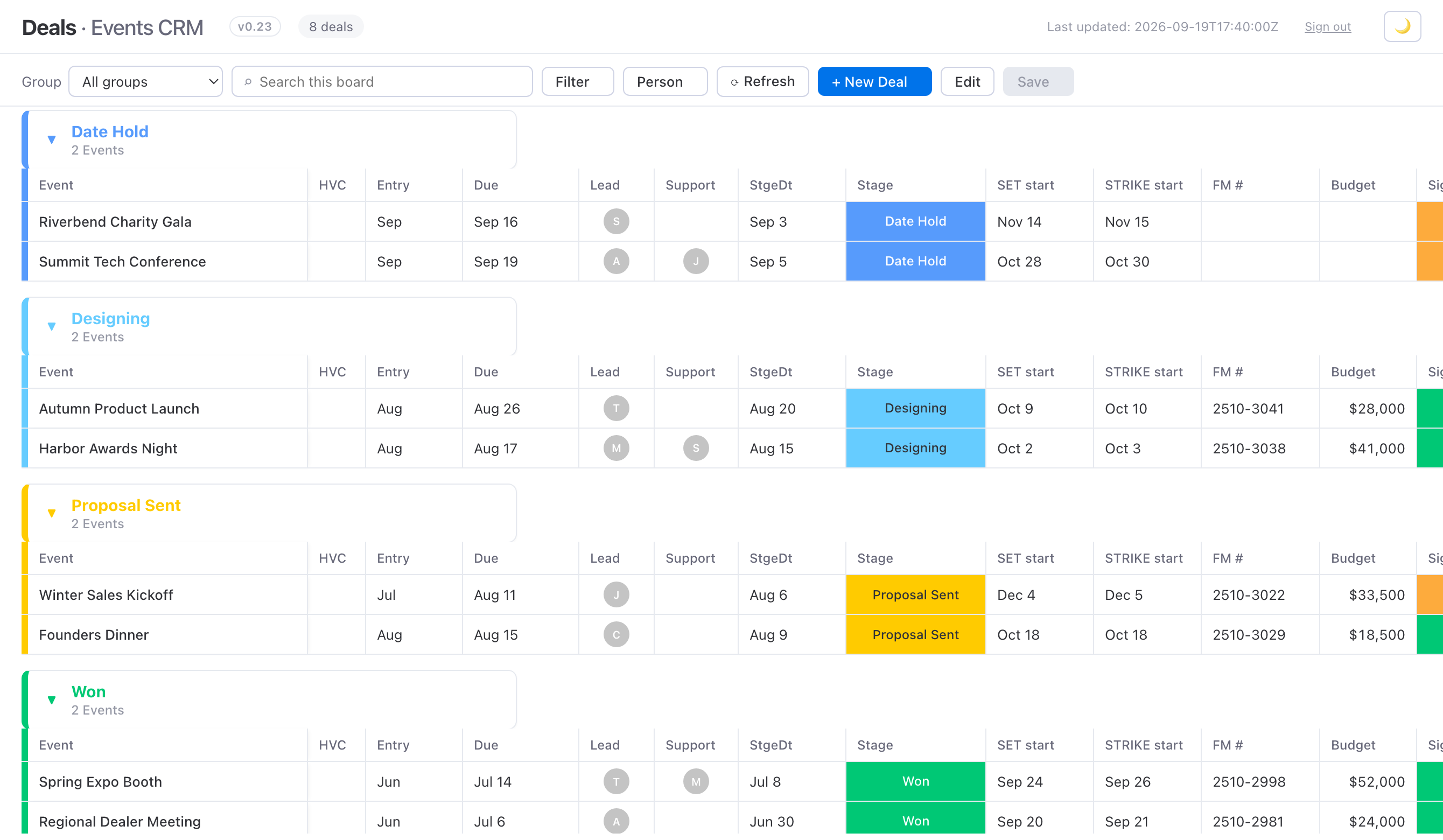
Task: Select the Autumn Product Launch event name
Action: (x=119, y=409)
